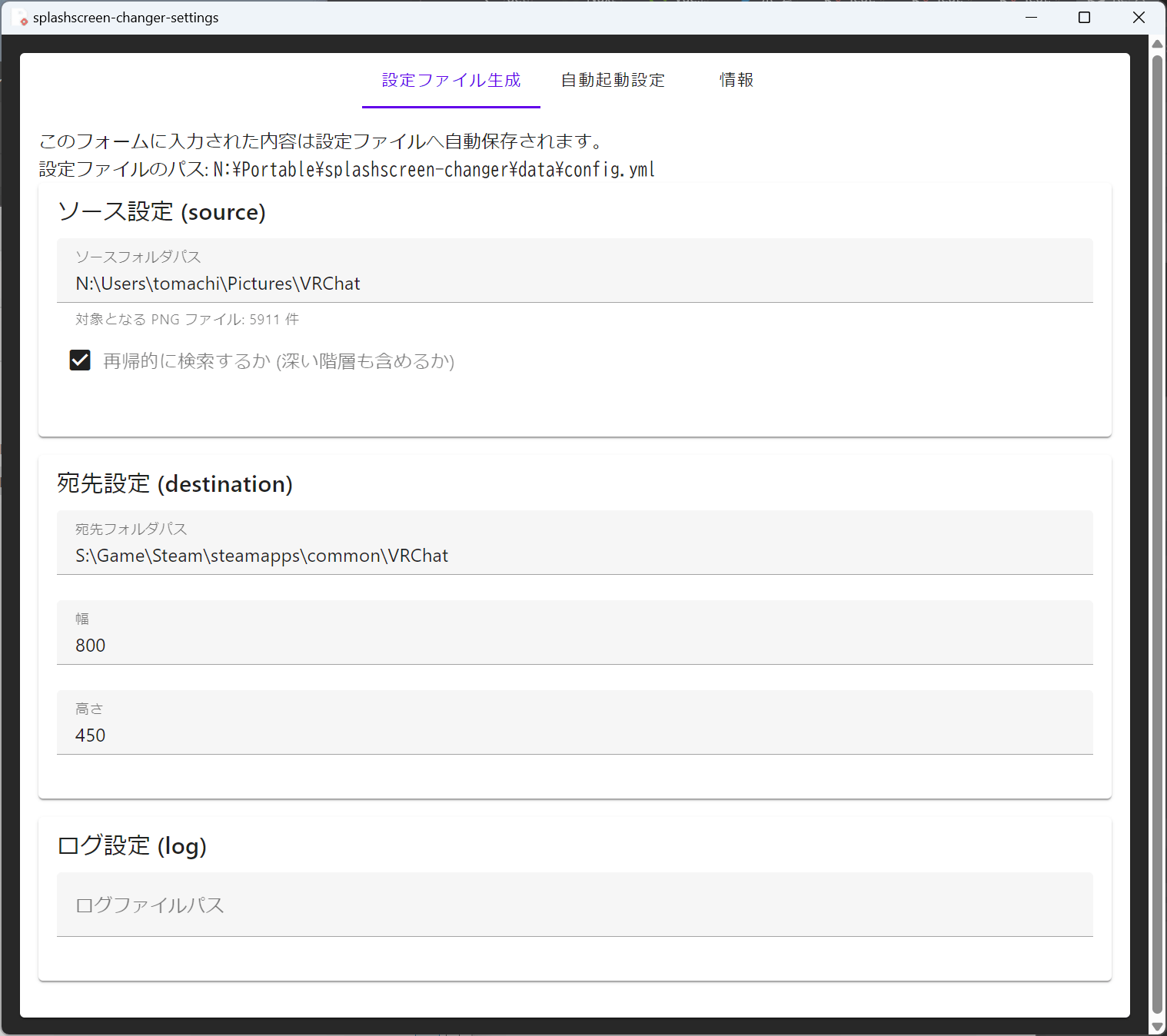The image size is (1167, 1036).
Task: Click the scrollbar up arrow
Action: click(x=1157, y=44)
